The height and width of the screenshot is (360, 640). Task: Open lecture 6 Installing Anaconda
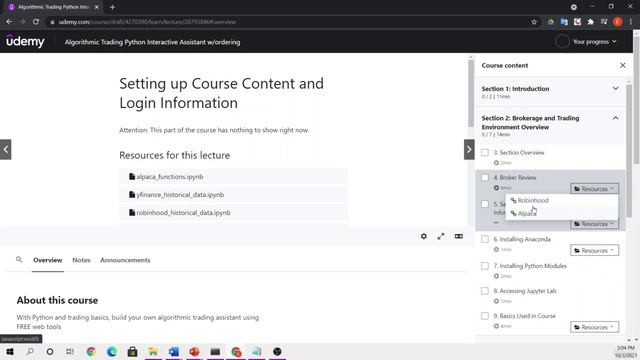[522, 239]
